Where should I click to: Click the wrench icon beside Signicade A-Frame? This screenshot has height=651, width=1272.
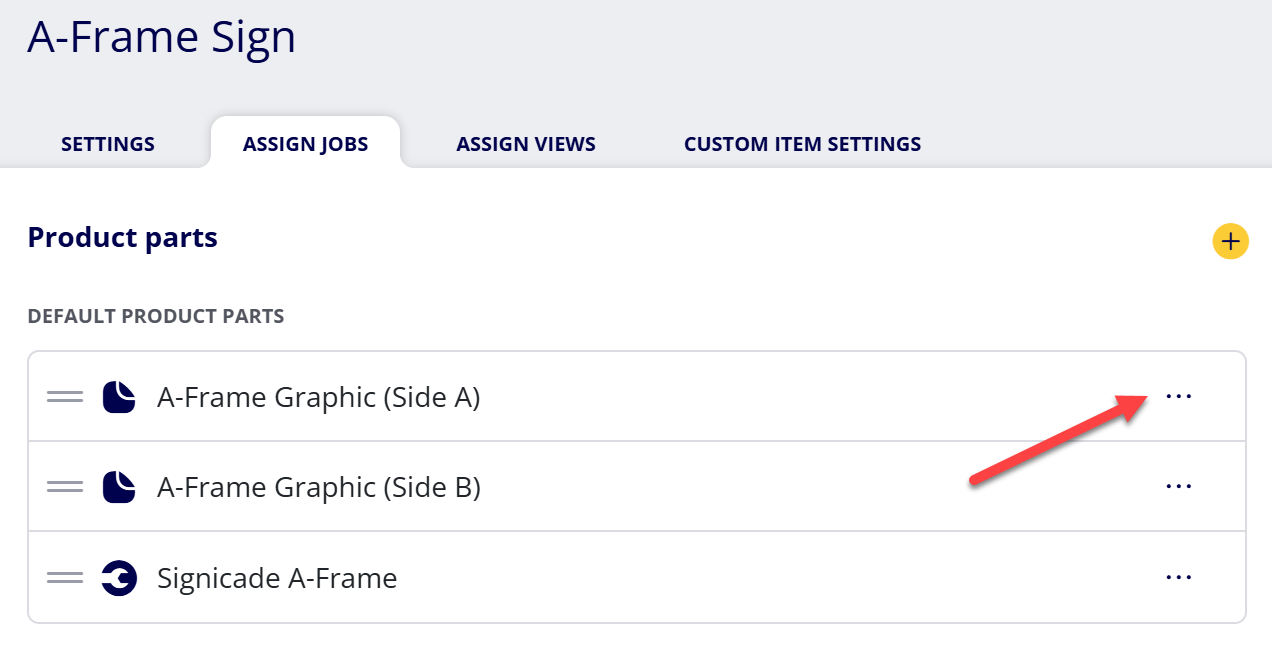click(x=119, y=578)
